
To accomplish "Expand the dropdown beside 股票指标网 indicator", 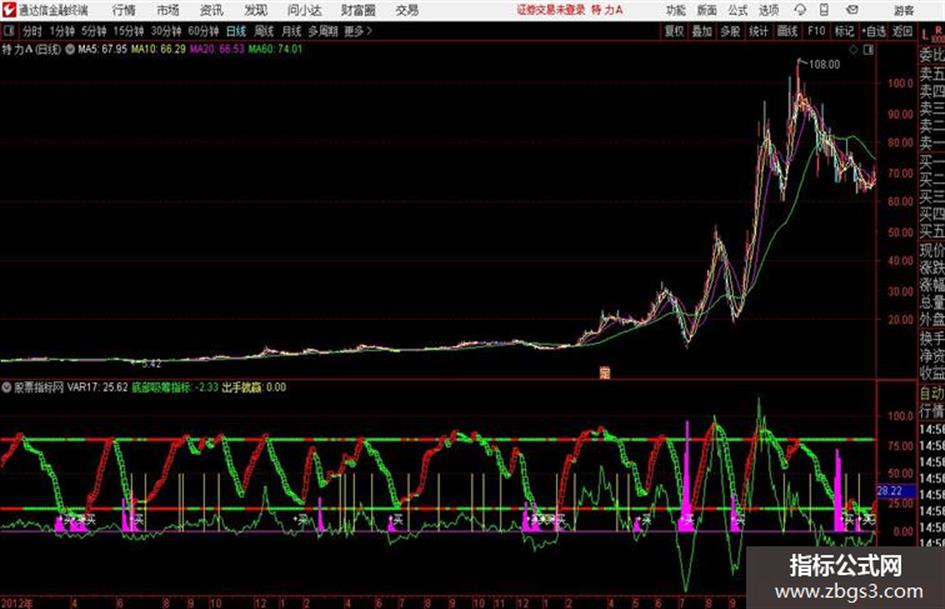I will point(7,387).
